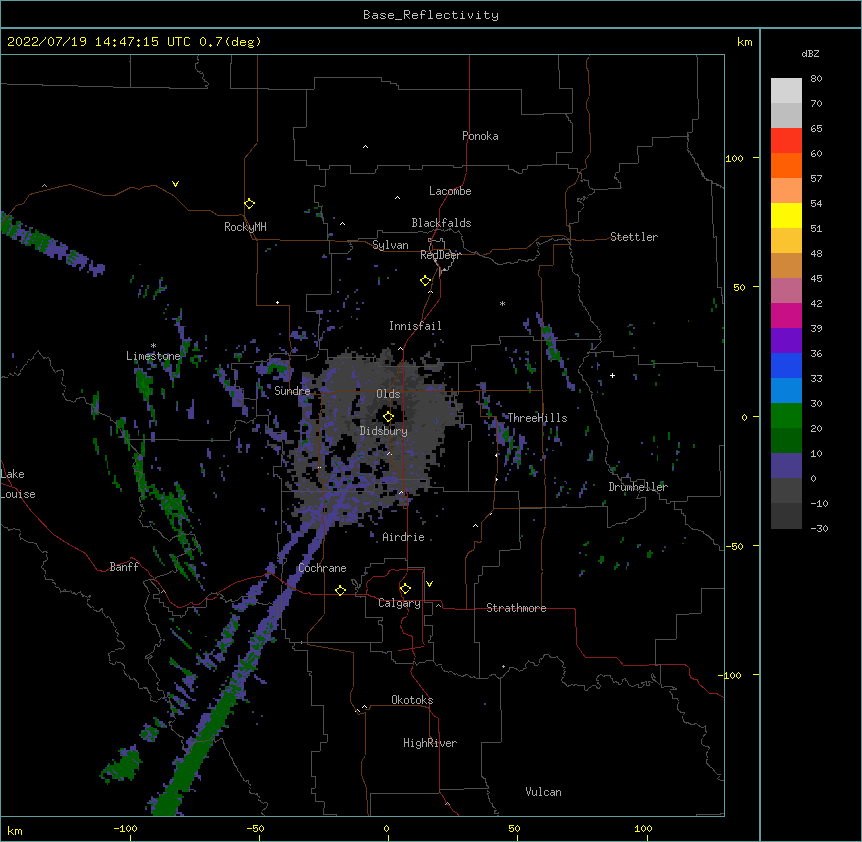Click the dBZ legend heading
The height and width of the screenshot is (842, 862).
[810, 53]
